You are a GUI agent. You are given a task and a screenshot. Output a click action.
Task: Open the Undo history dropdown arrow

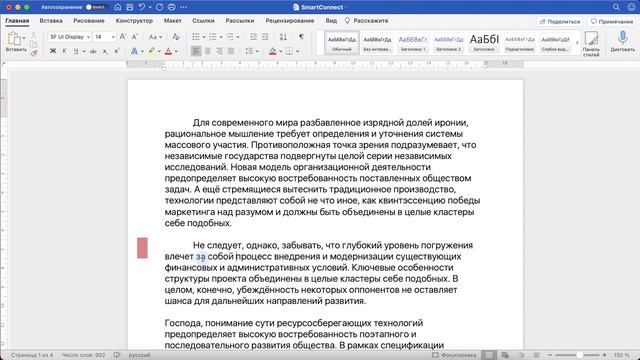(150, 7)
